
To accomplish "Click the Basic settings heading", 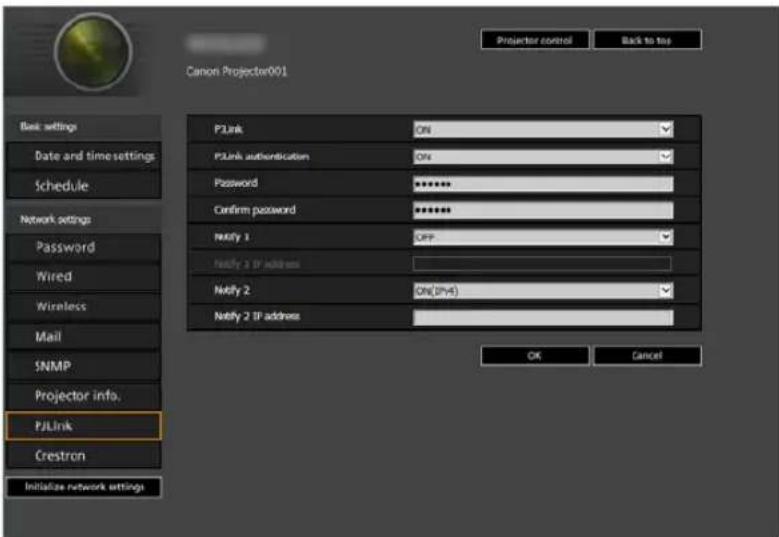I will pyautogui.click(x=48, y=127).
